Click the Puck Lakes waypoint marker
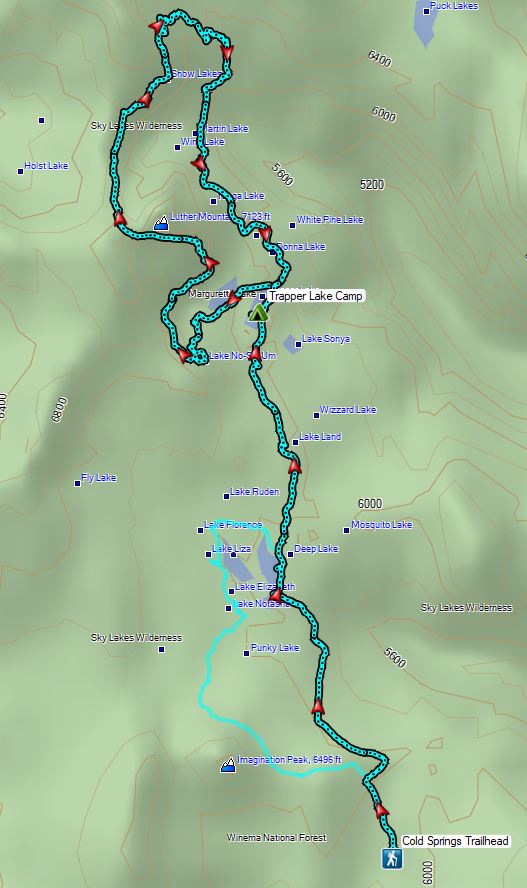The height and width of the screenshot is (888, 527). [x=426, y=11]
